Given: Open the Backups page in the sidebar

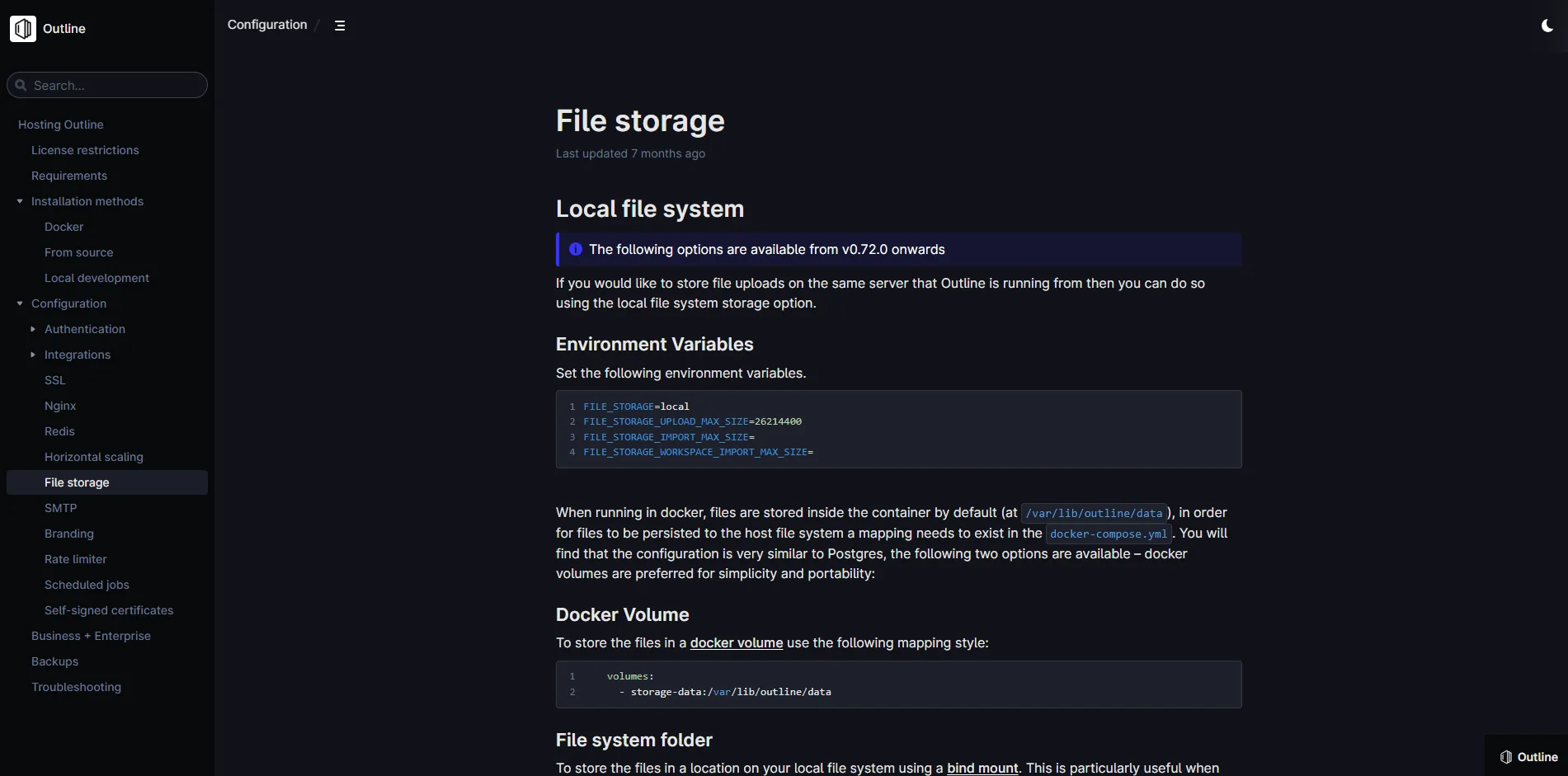Looking at the screenshot, I should click(x=54, y=661).
